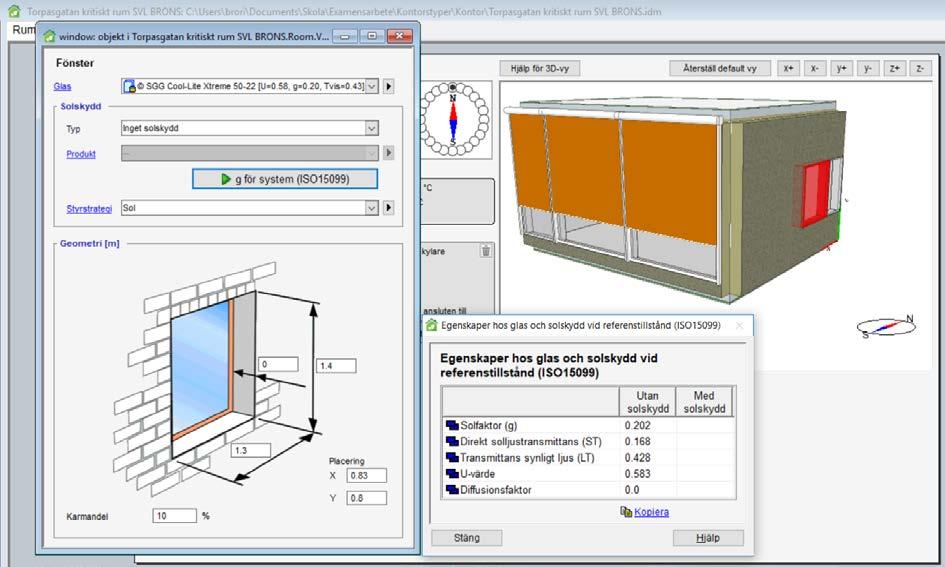
Task: Click the Solfaktor value 0.202
Action: coord(638,425)
